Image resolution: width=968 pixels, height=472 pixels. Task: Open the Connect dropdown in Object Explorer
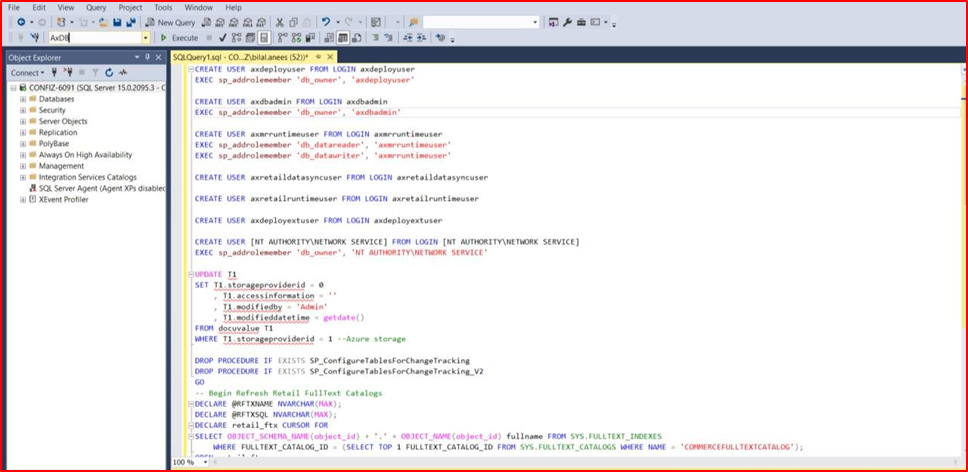coord(28,73)
